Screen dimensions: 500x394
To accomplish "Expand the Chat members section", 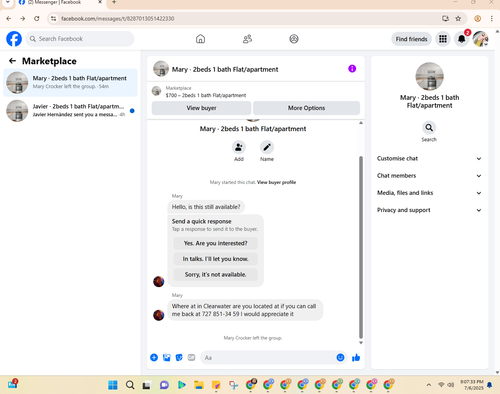I will (x=429, y=176).
